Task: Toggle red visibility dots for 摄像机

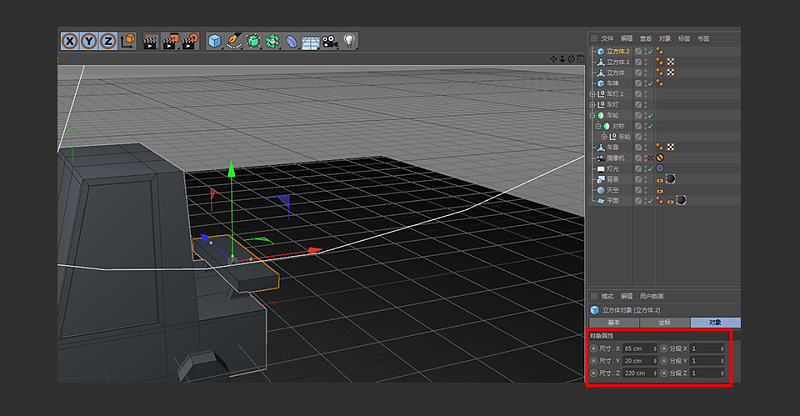Action: pos(645,158)
